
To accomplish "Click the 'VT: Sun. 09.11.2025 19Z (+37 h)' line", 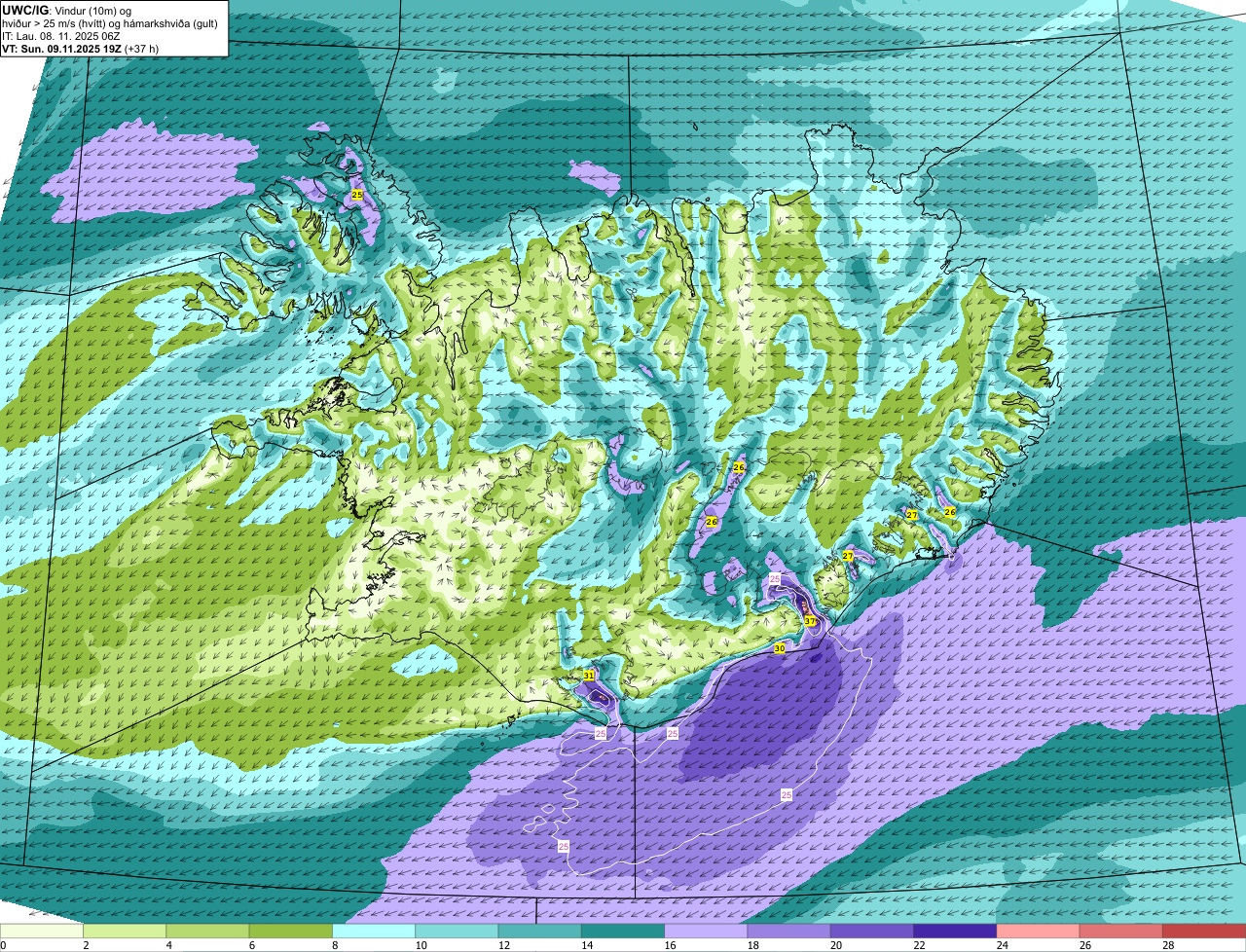I will click(81, 48).
